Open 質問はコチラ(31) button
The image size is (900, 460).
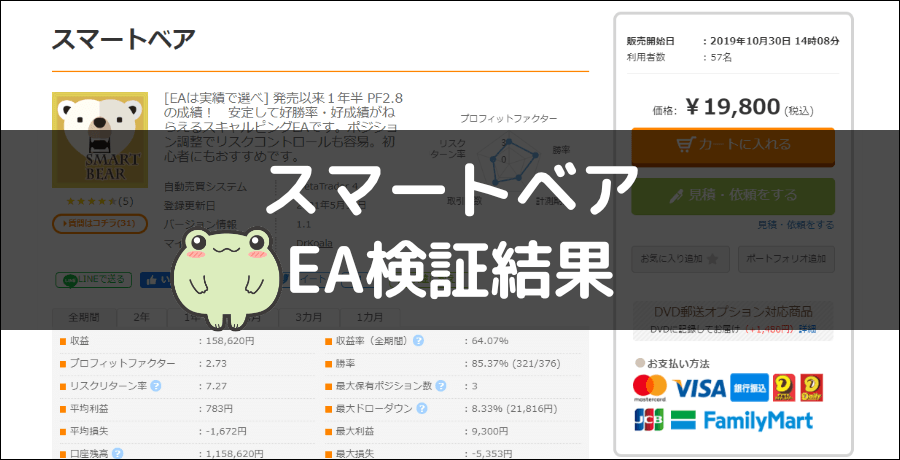click(x=100, y=223)
